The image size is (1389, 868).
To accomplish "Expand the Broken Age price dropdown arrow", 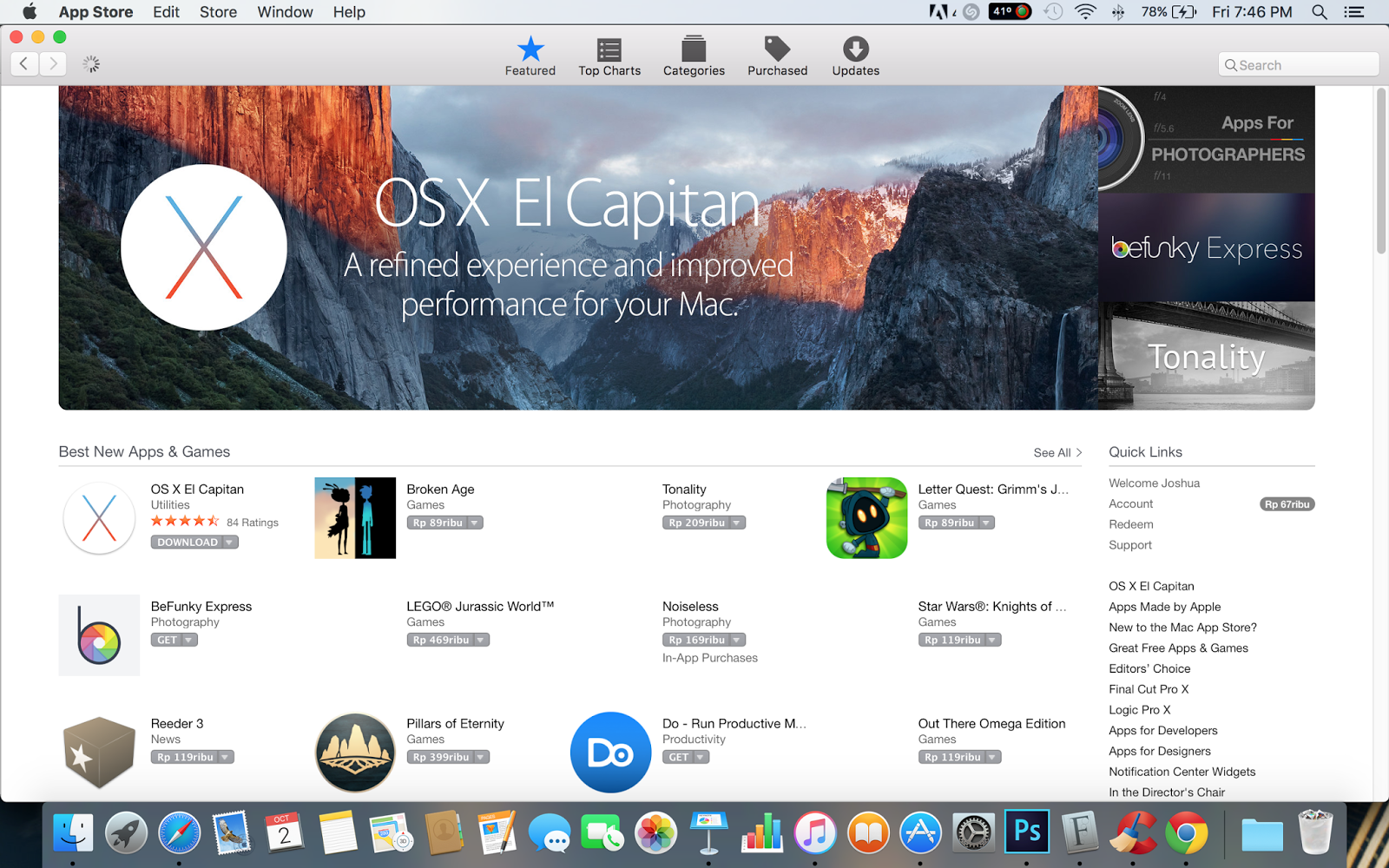I will [x=474, y=523].
